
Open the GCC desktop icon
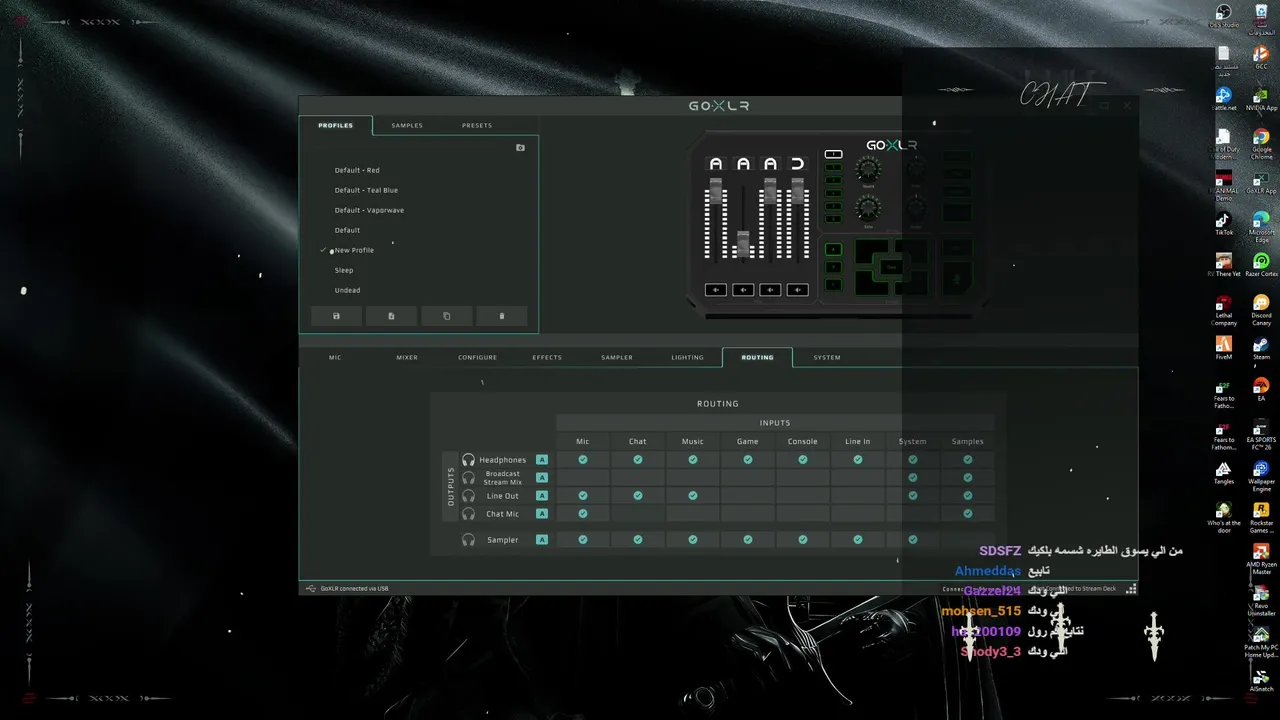[1261, 57]
